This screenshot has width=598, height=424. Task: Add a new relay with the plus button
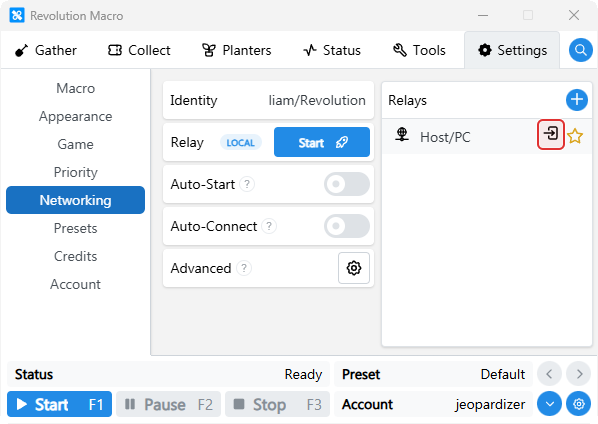point(577,100)
